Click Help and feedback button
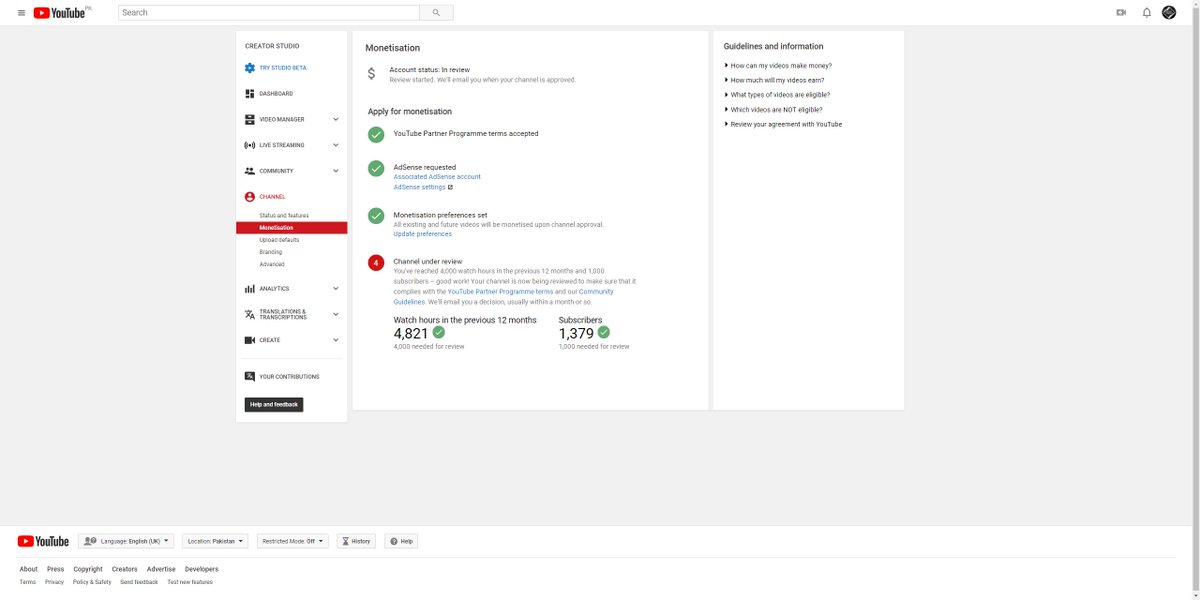This screenshot has height=600, width=1200. (x=274, y=405)
